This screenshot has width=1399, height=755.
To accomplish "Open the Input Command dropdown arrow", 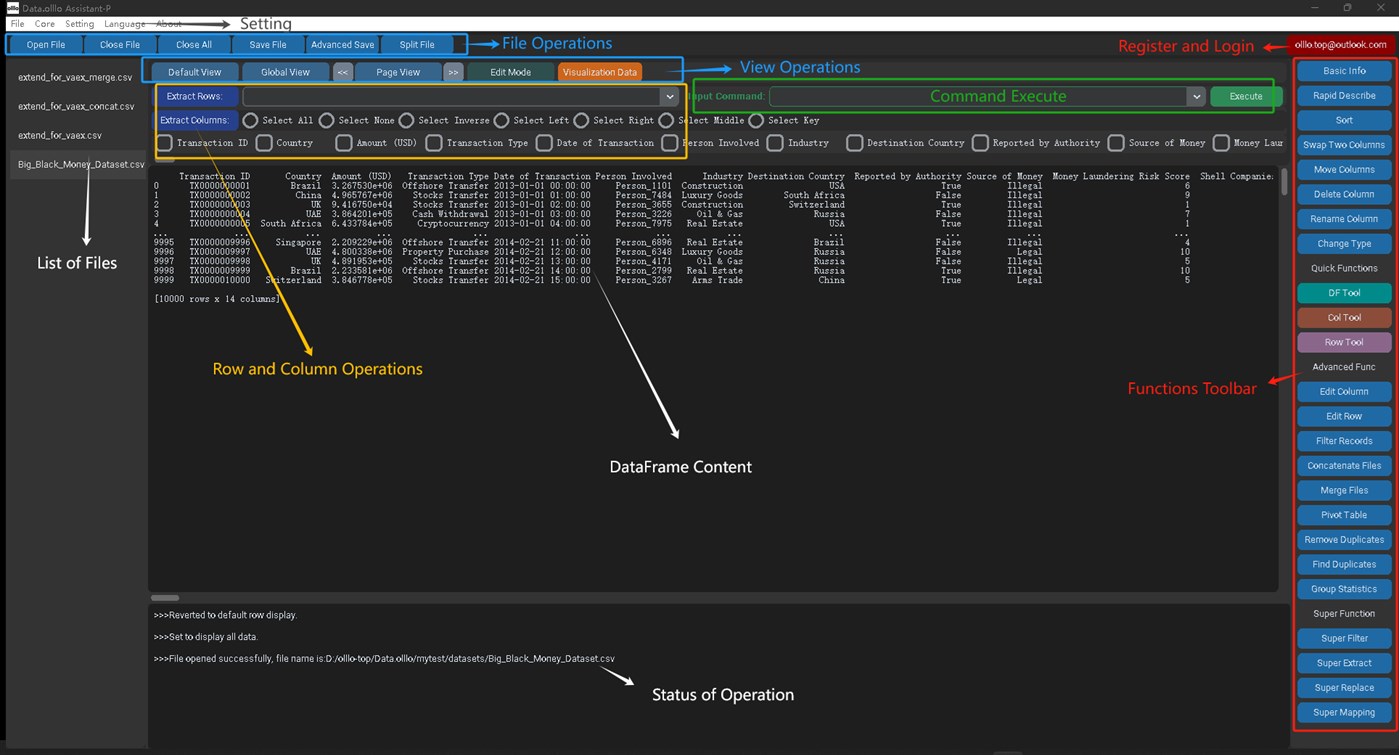I will point(1196,96).
